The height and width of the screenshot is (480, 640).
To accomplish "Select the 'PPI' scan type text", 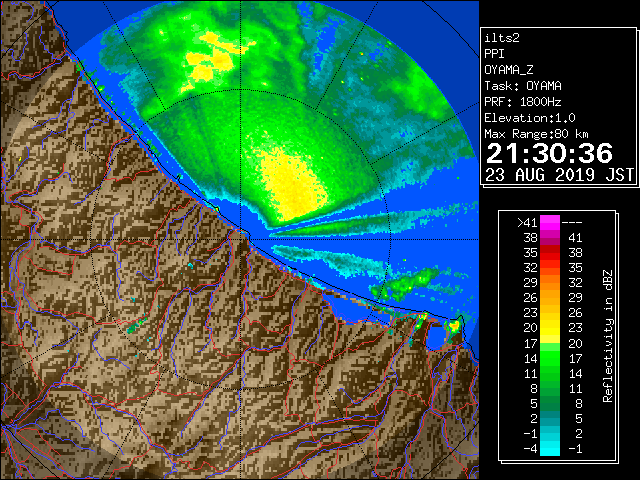I will [494, 54].
